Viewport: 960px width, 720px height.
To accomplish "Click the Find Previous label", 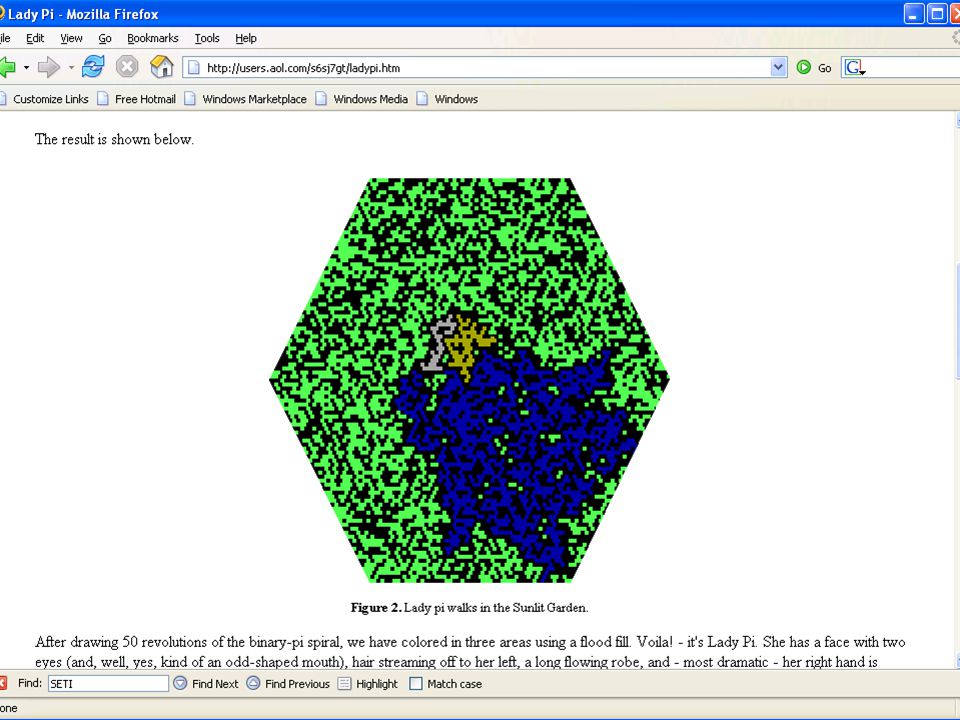I will click(297, 684).
